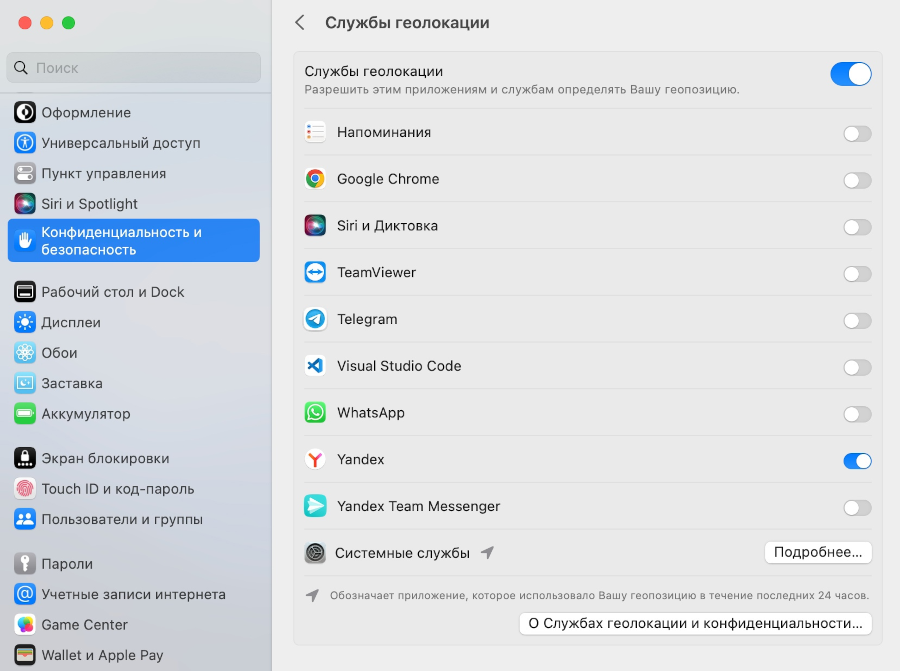This screenshot has height=671, width=900.
Task: Click the WhatsApp app icon
Action: (316, 413)
